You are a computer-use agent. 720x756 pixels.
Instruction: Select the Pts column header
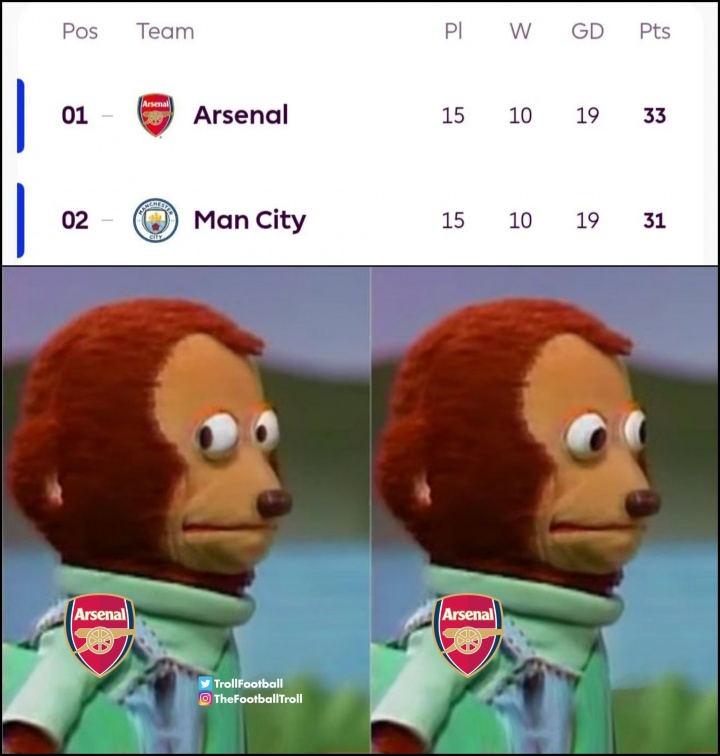pyautogui.click(x=654, y=31)
